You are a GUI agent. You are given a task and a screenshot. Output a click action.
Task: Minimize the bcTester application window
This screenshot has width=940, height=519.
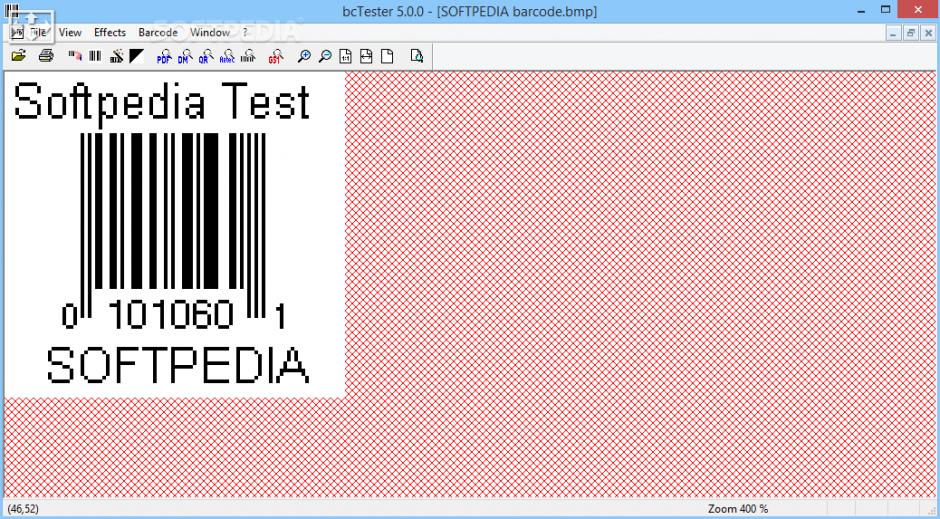862,11
